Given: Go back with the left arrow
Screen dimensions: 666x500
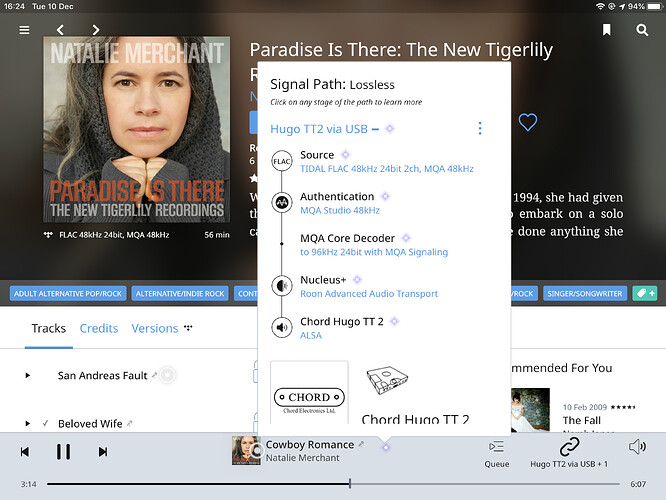Looking at the screenshot, I should click(x=60, y=30).
